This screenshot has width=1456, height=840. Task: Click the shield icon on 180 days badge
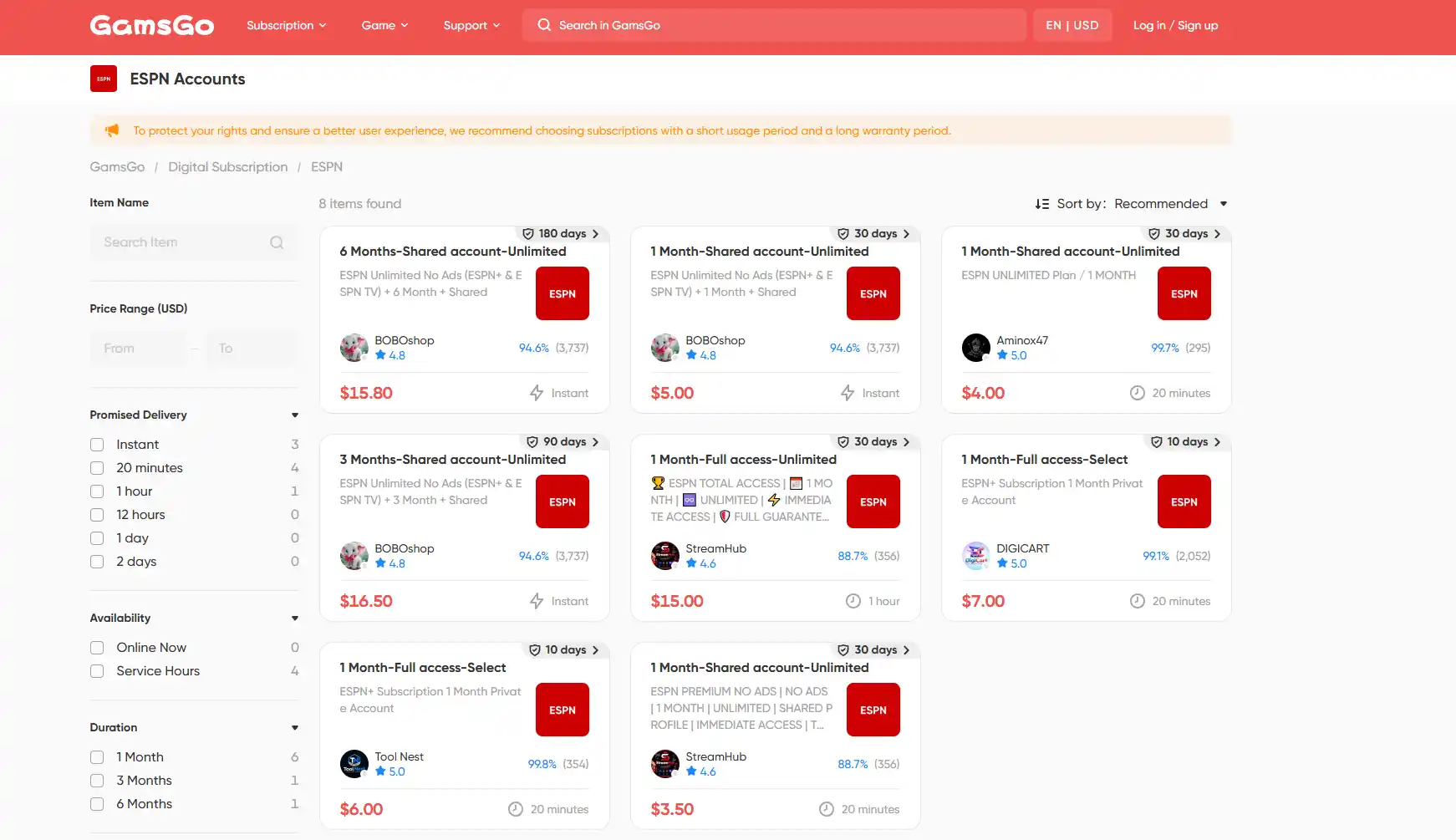tap(528, 234)
